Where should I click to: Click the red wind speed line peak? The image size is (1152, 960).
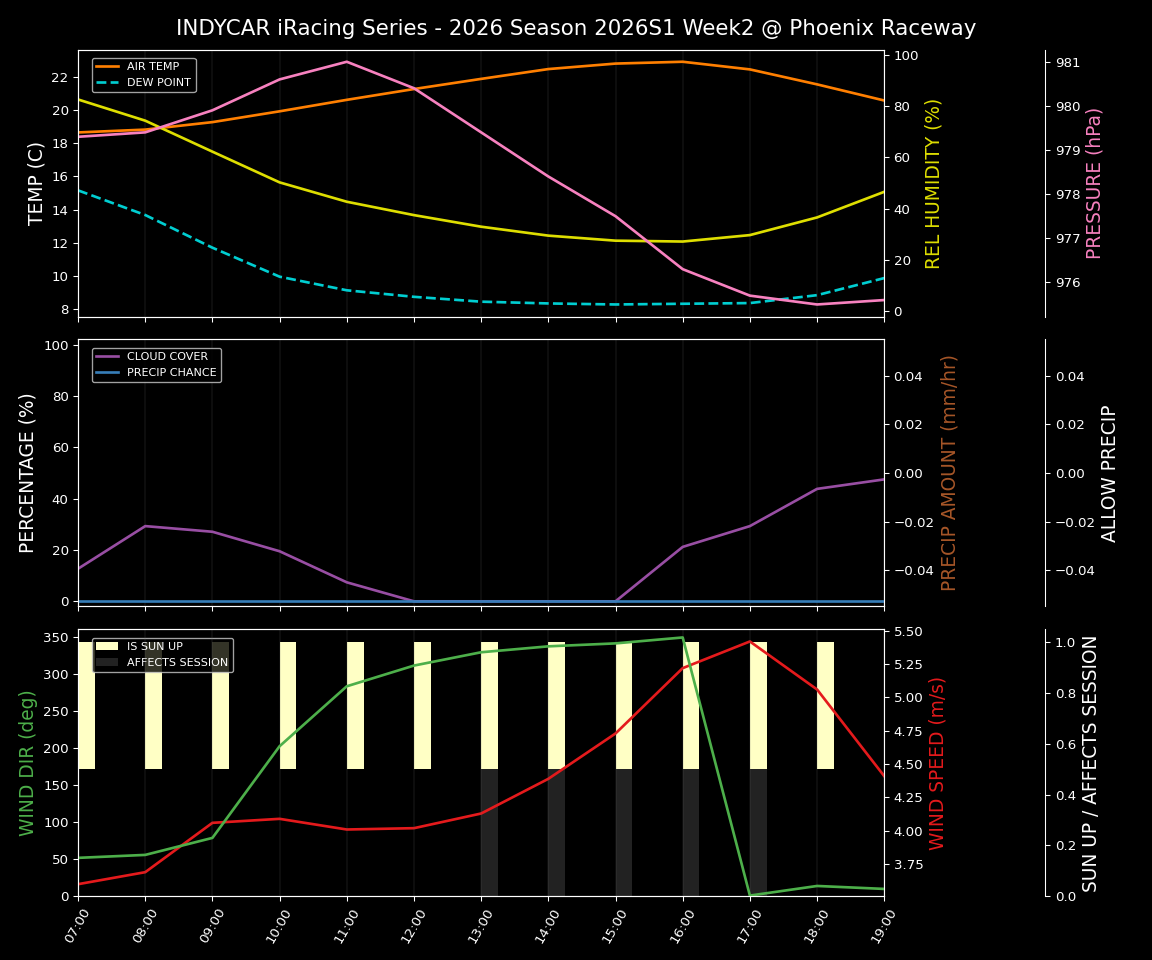coord(750,643)
